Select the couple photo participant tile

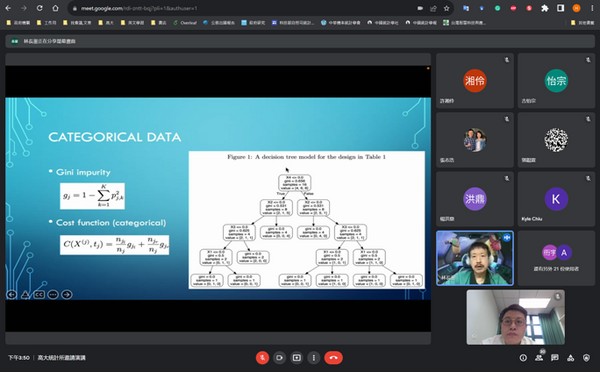475,140
